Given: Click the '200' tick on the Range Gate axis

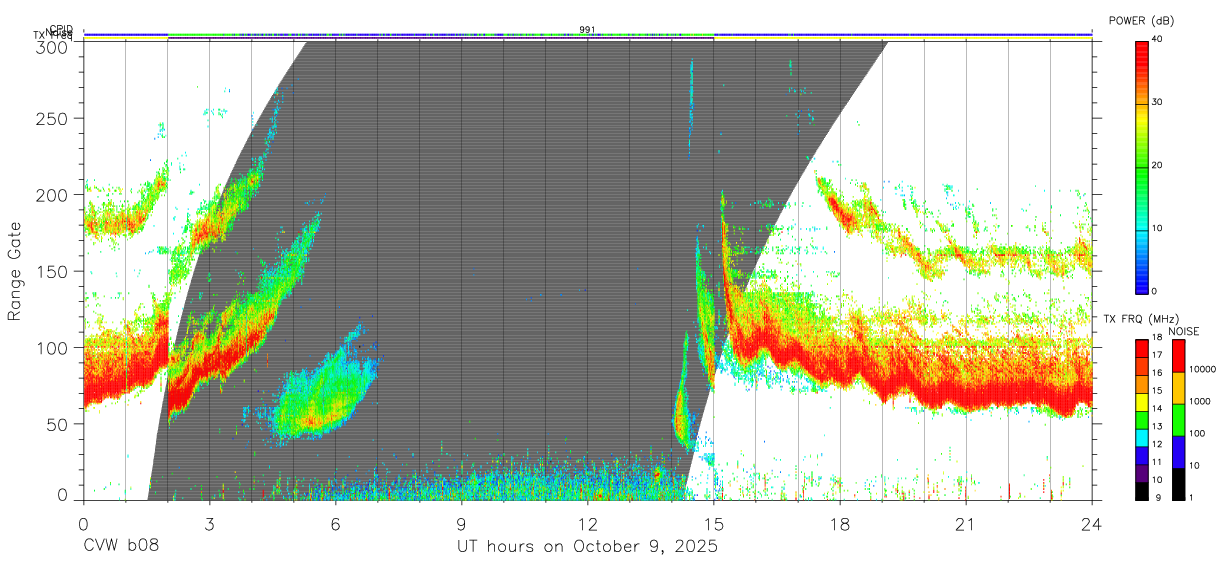Looking at the screenshot, I should click(52, 194).
